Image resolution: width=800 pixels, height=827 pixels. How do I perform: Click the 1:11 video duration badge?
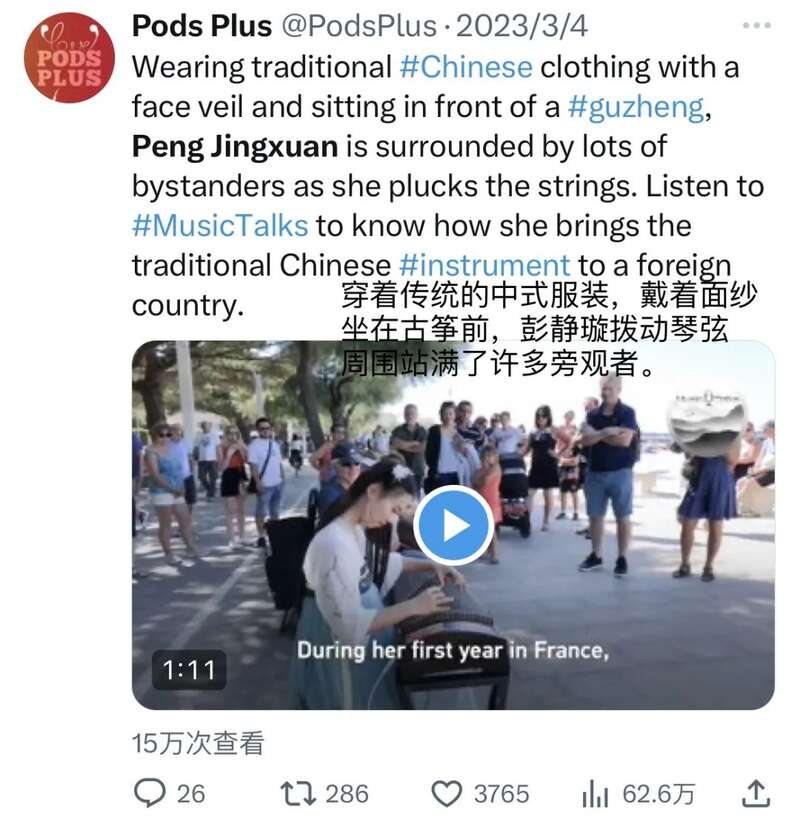click(189, 670)
